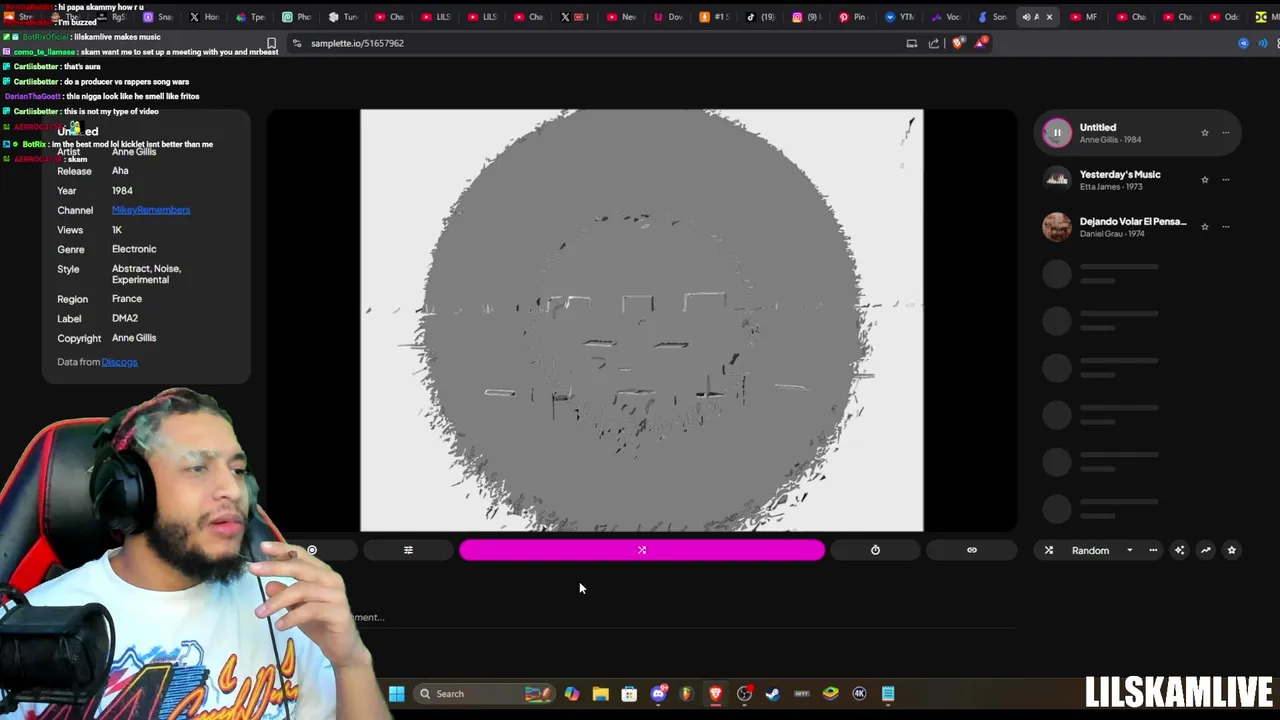Click the Copyright value Anne Gillis
This screenshot has width=1280, height=720.
(x=134, y=338)
